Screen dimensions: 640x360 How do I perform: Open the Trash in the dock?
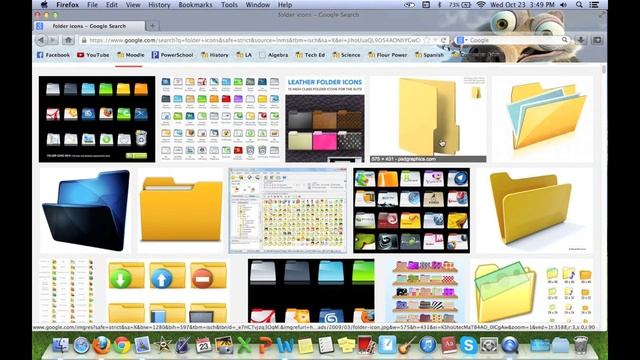coord(580,345)
